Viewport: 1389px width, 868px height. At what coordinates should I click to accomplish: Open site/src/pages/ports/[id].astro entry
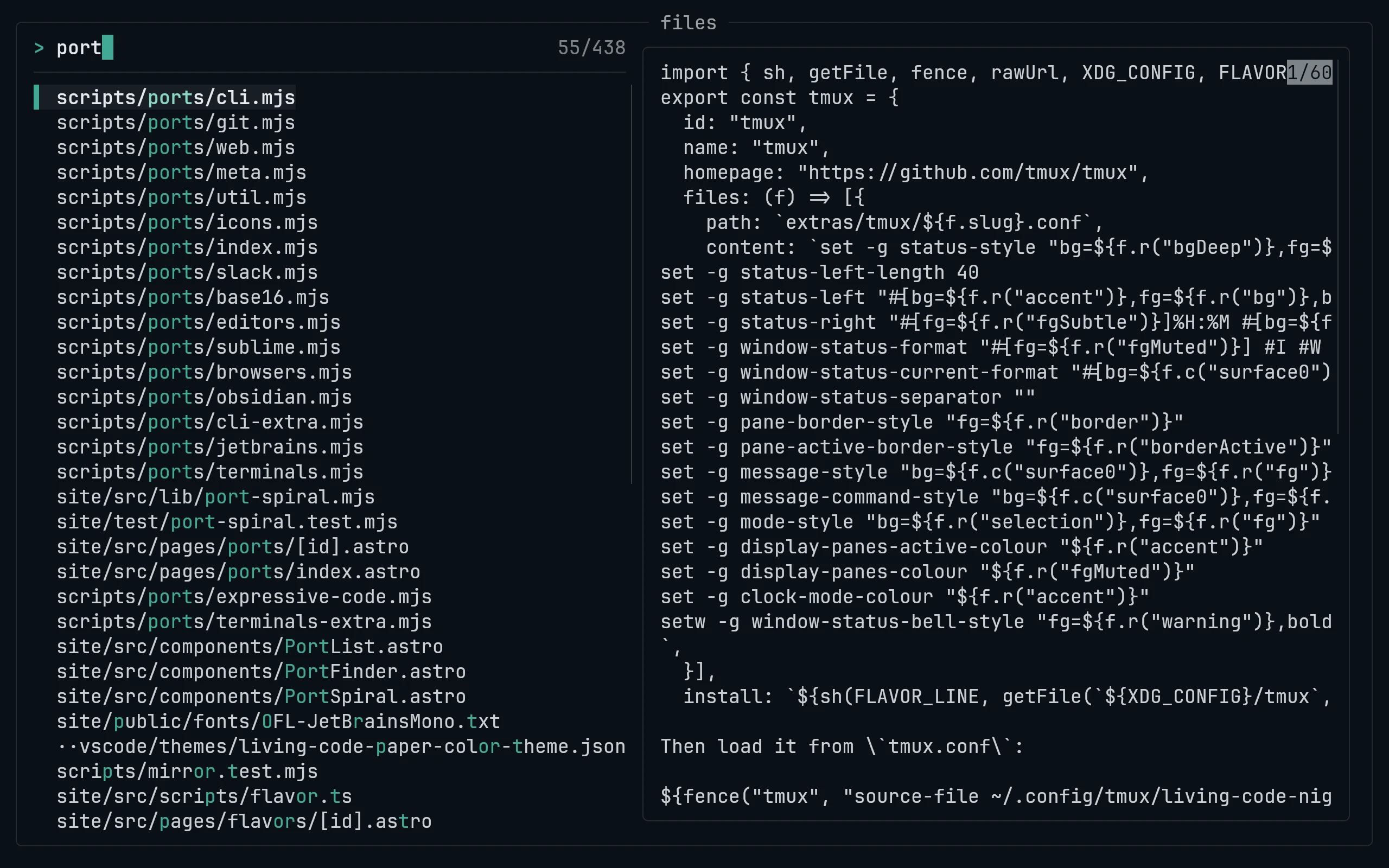coord(233,547)
